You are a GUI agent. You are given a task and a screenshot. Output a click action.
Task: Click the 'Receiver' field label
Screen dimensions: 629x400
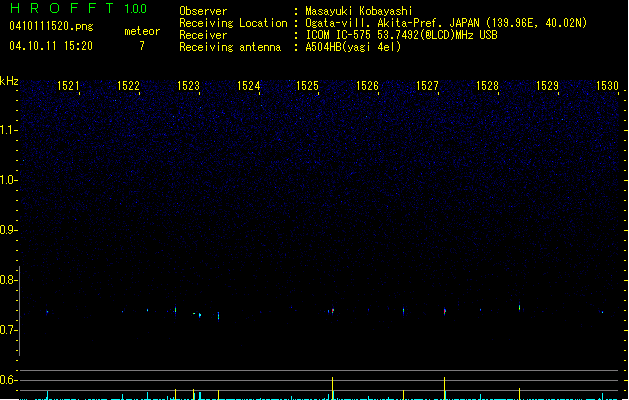pyautogui.click(x=203, y=35)
